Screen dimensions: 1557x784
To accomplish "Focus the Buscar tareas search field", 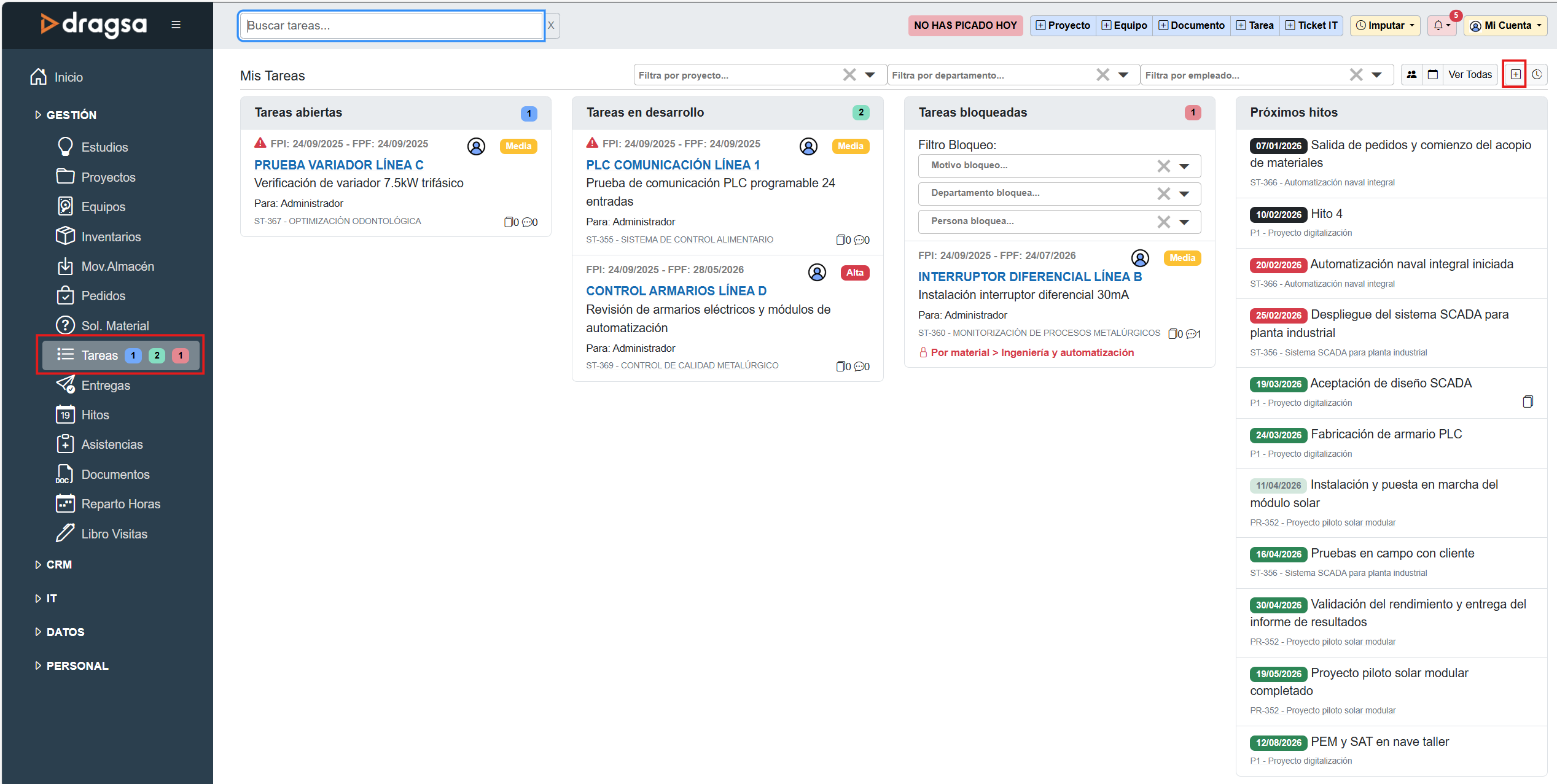I will click(391, 26).
